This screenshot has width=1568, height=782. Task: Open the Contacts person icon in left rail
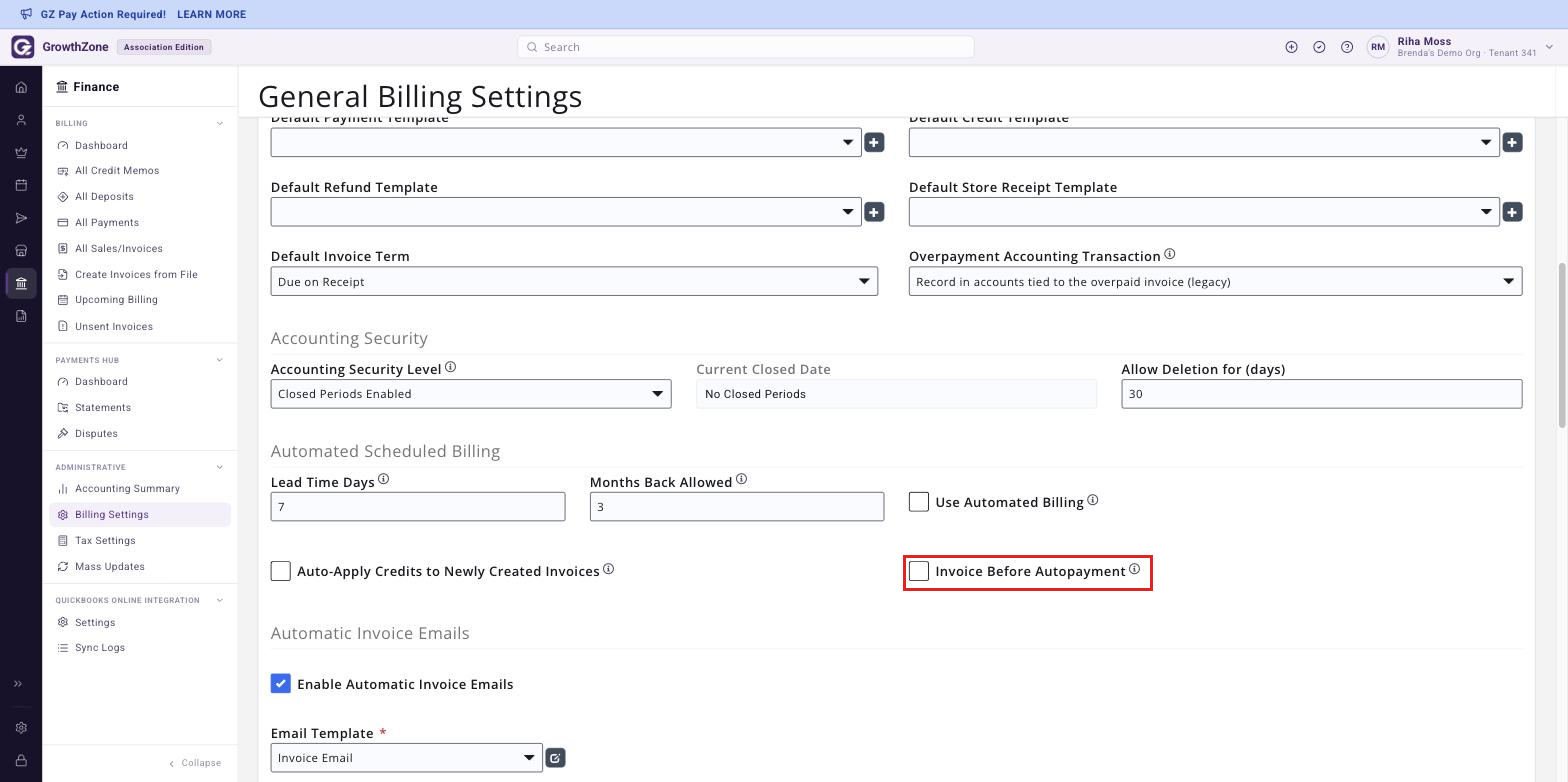pyautogui.click(x=21, y=120)
